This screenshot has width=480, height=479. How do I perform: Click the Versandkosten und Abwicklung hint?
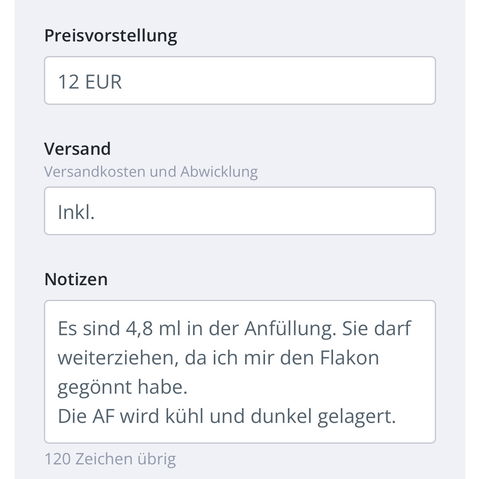(x=151, y=172)
